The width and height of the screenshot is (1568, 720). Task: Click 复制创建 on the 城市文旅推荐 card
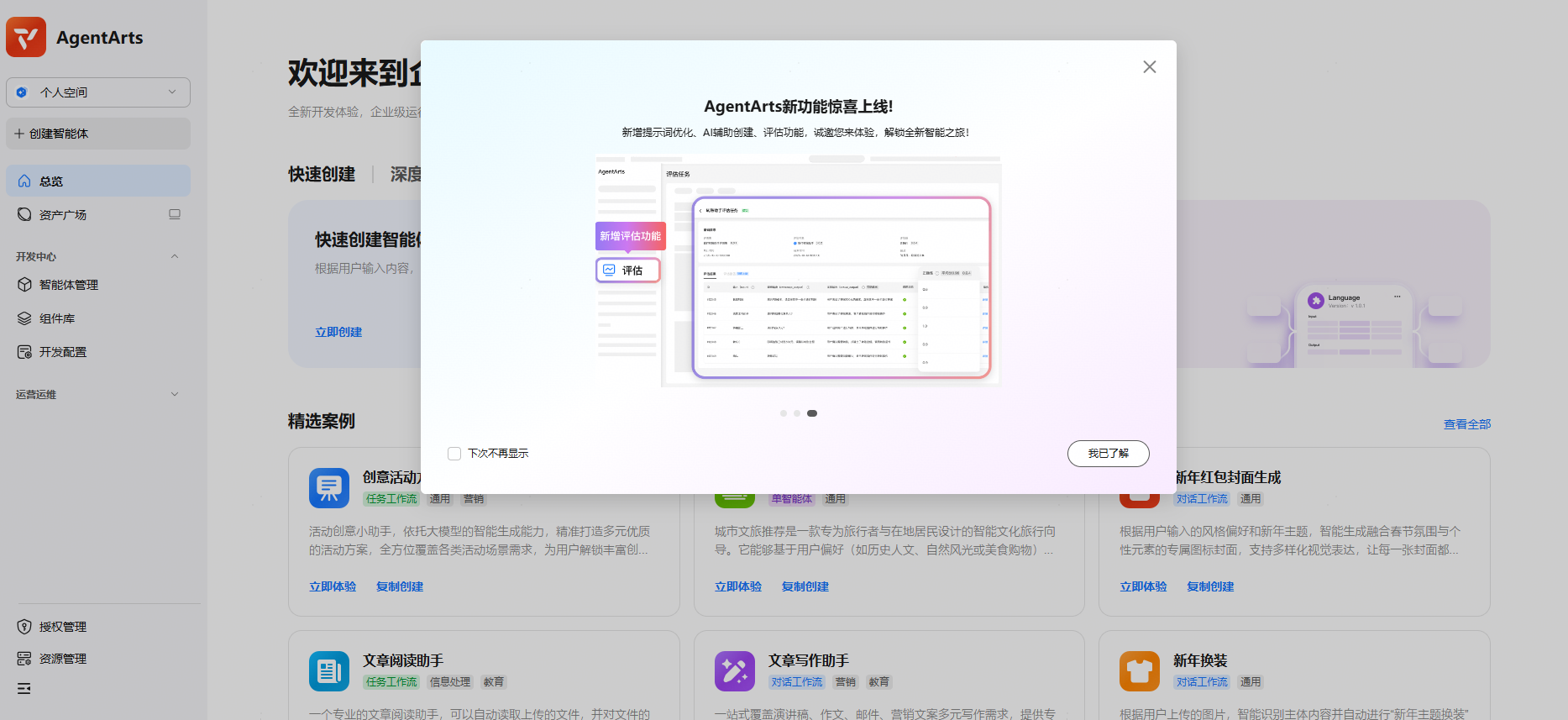805,586
